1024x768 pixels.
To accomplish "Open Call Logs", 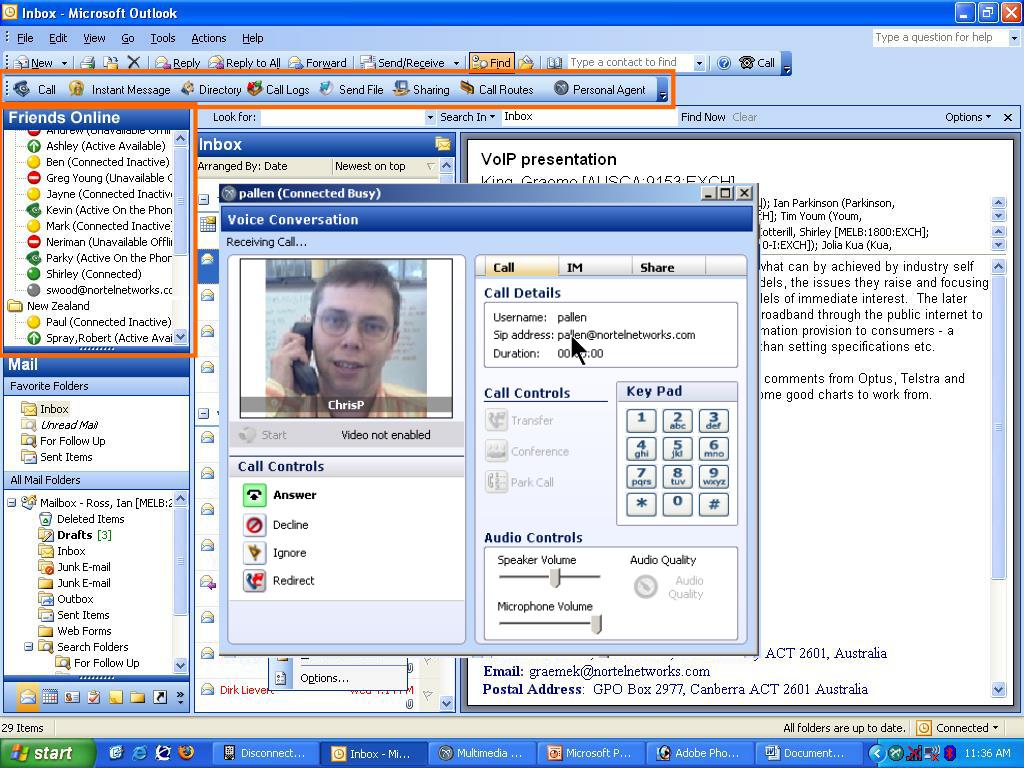I will tap(278, 89).
